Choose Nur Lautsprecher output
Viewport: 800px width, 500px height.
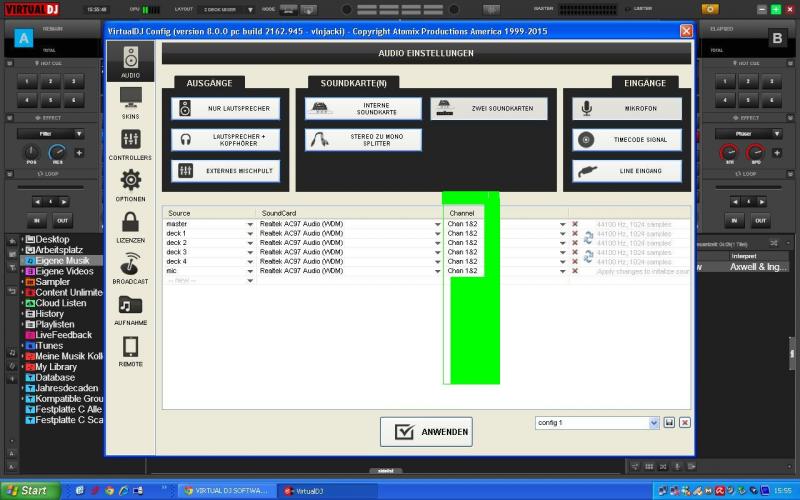(226, 109)
